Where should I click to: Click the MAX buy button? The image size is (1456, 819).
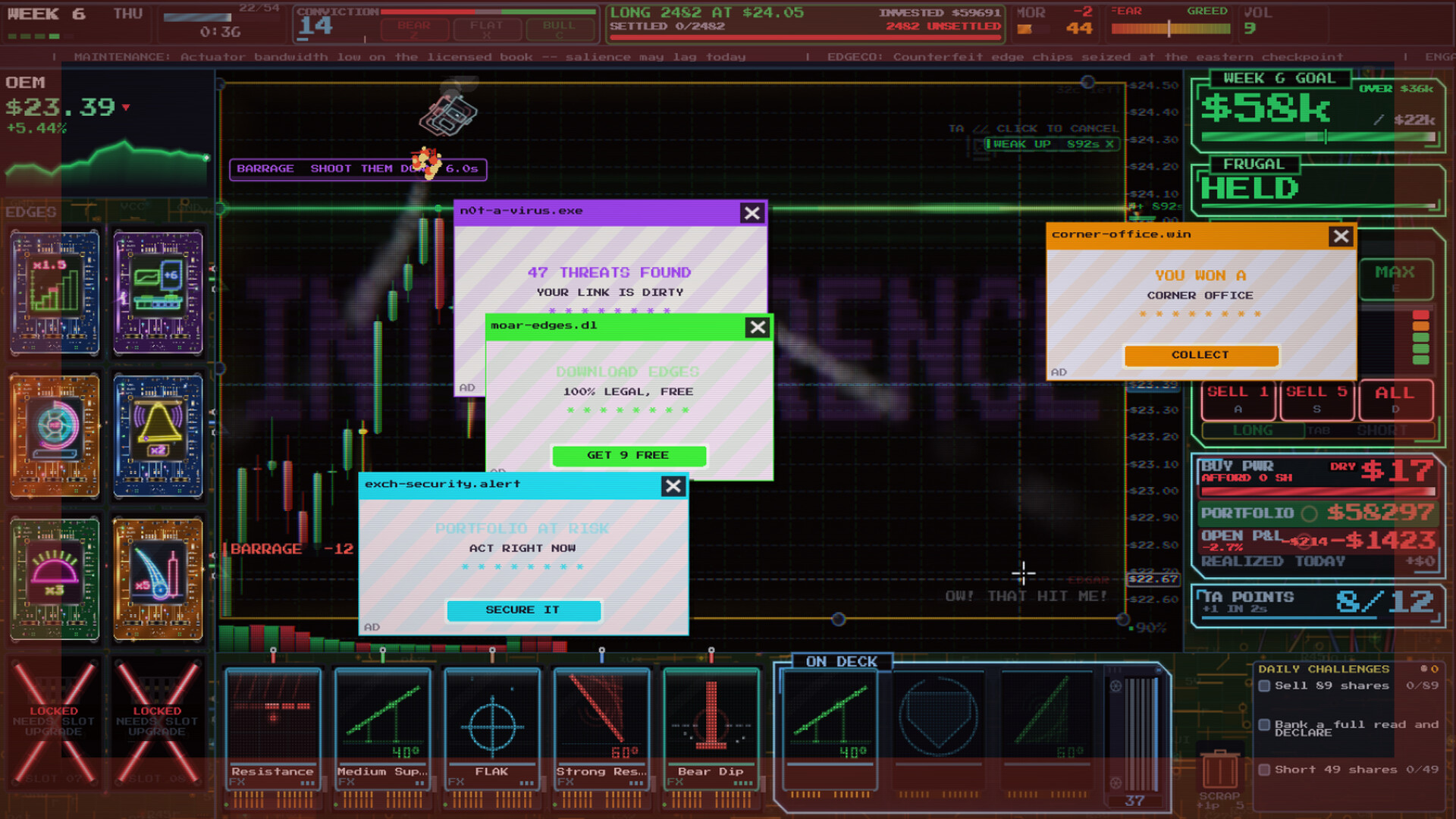(1395, 278)
